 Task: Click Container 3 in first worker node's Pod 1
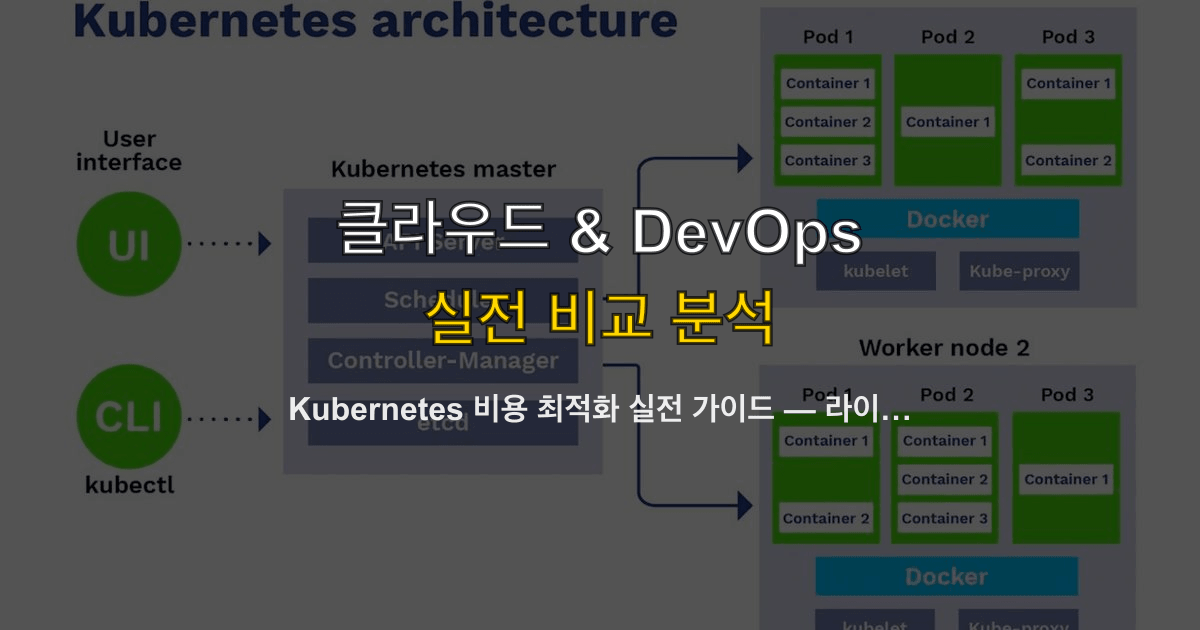coord(828,160)
